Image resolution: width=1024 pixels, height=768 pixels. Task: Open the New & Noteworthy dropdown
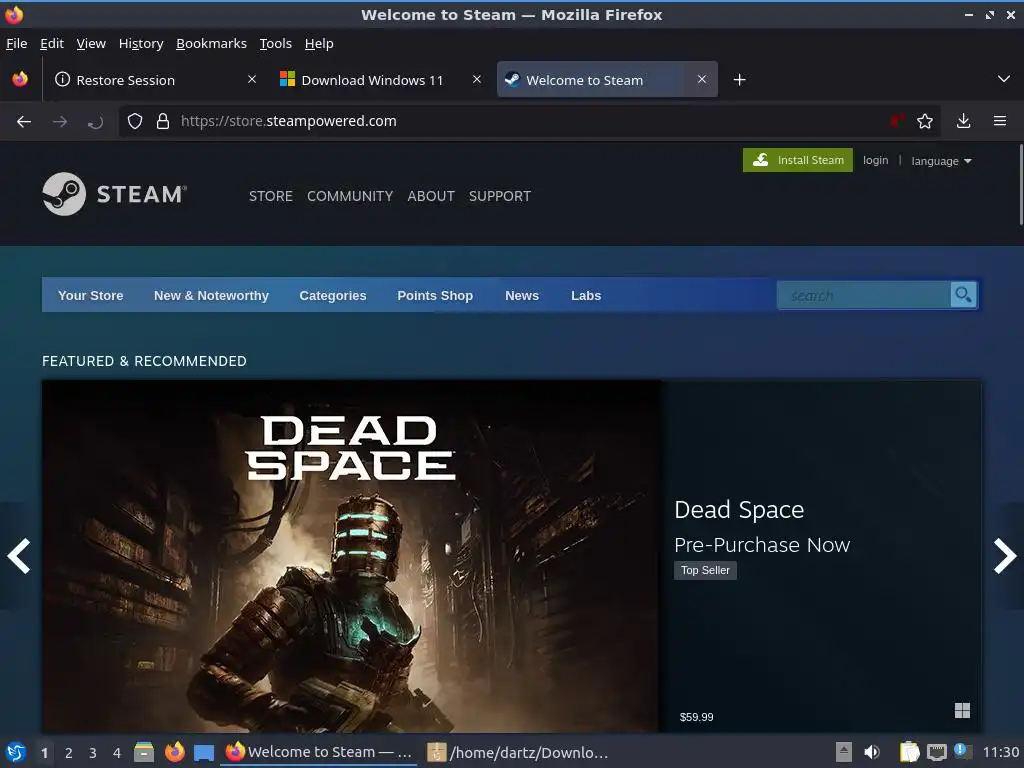211,295
